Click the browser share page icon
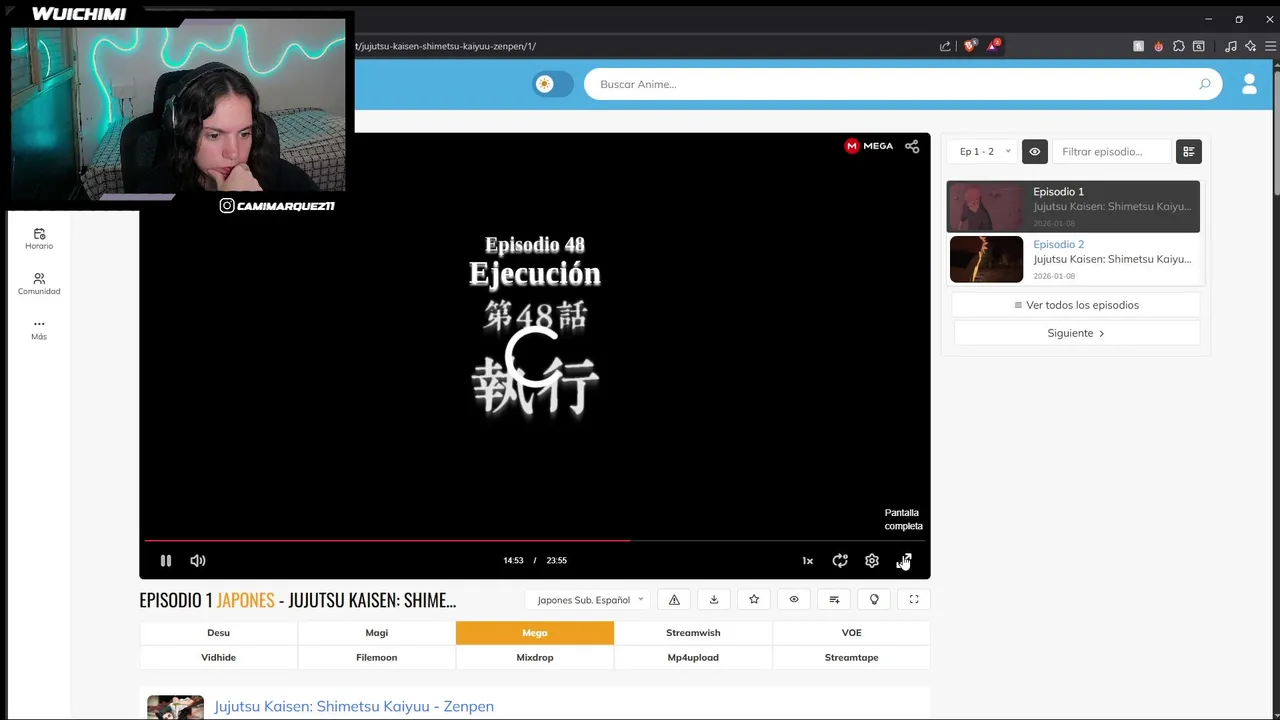Image resolution: width=1280 pixels, height=720 pixels. (x=945, y=46)
